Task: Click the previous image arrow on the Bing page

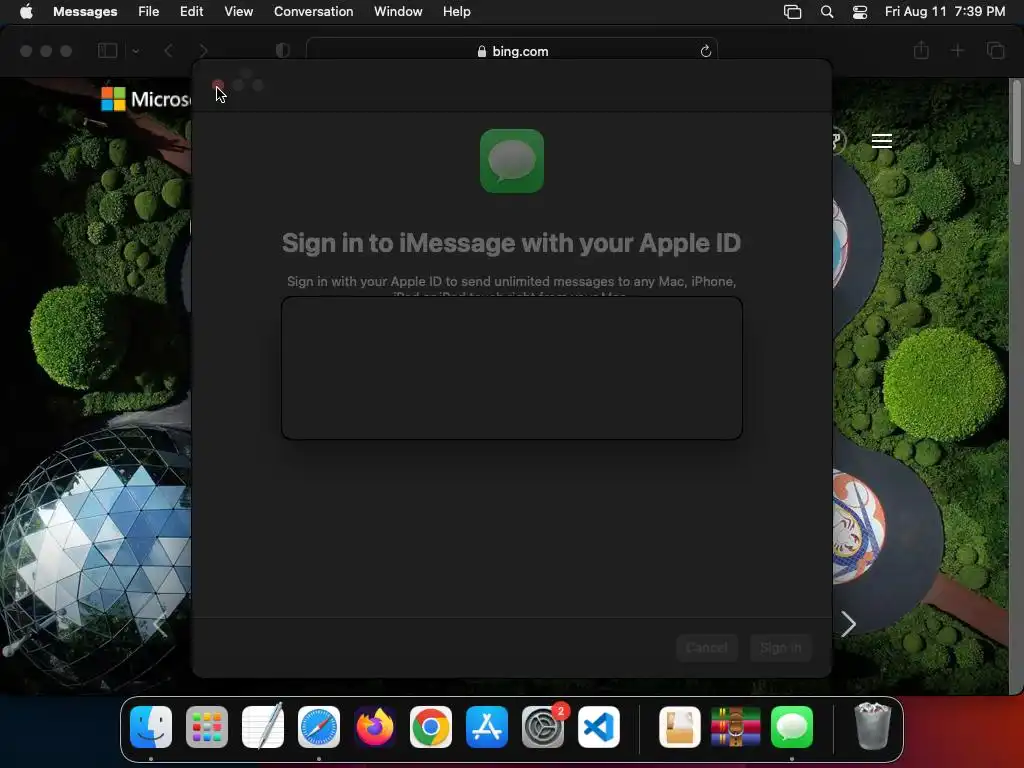Action: click(x=161, y=624)
